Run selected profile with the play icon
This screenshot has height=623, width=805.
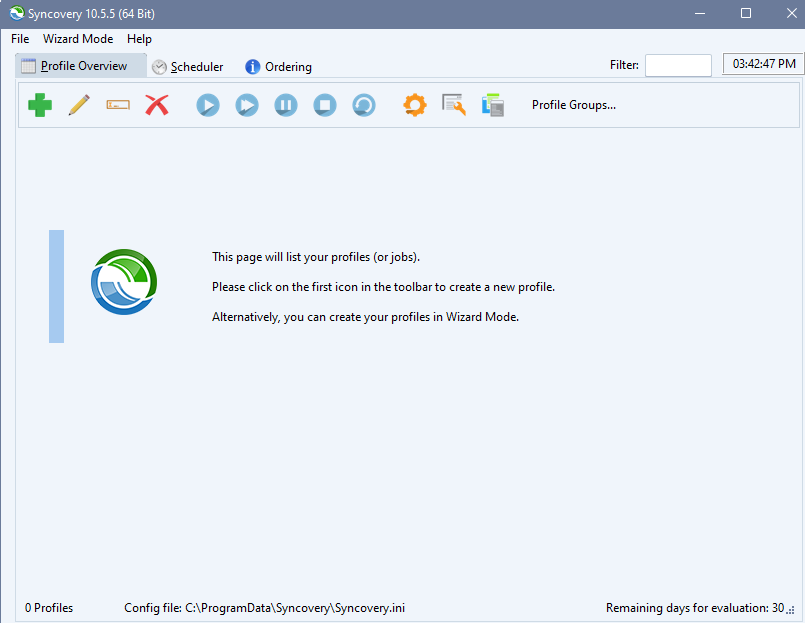pos(208,105)
